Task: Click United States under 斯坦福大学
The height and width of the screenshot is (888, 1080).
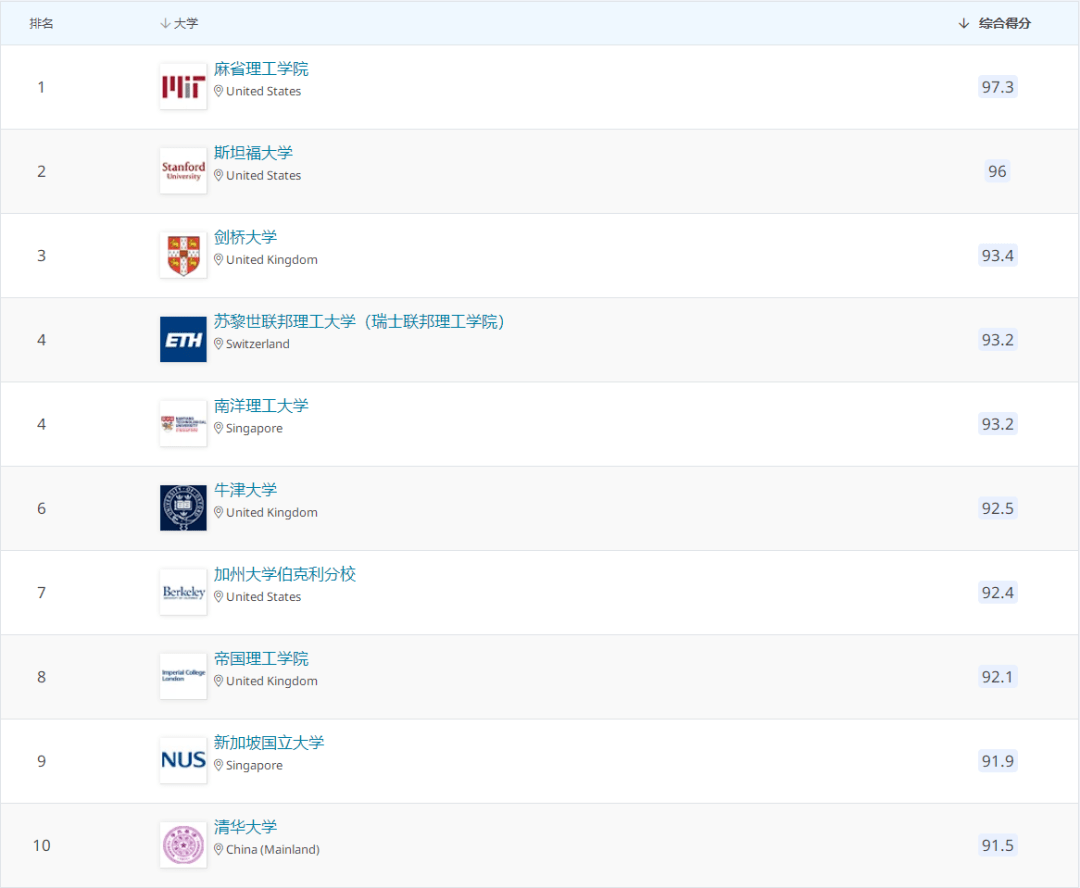Action: tap(264, 176)
